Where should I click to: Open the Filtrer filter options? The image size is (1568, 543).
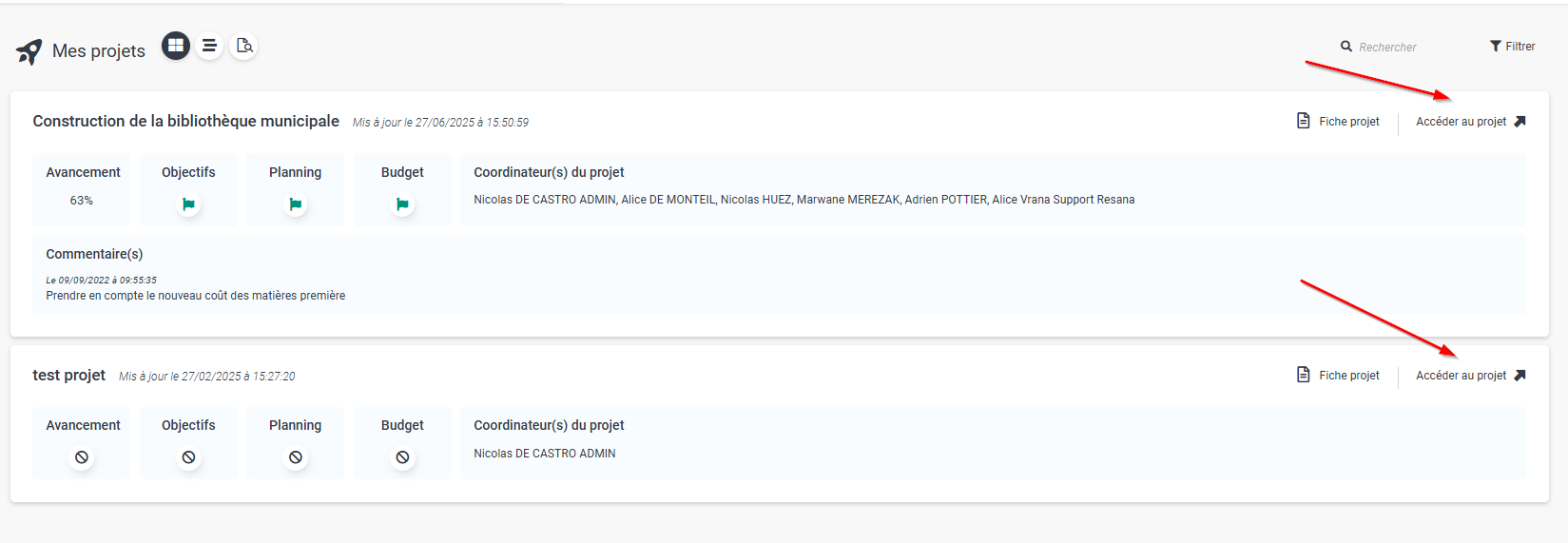tap(1512, 46)
